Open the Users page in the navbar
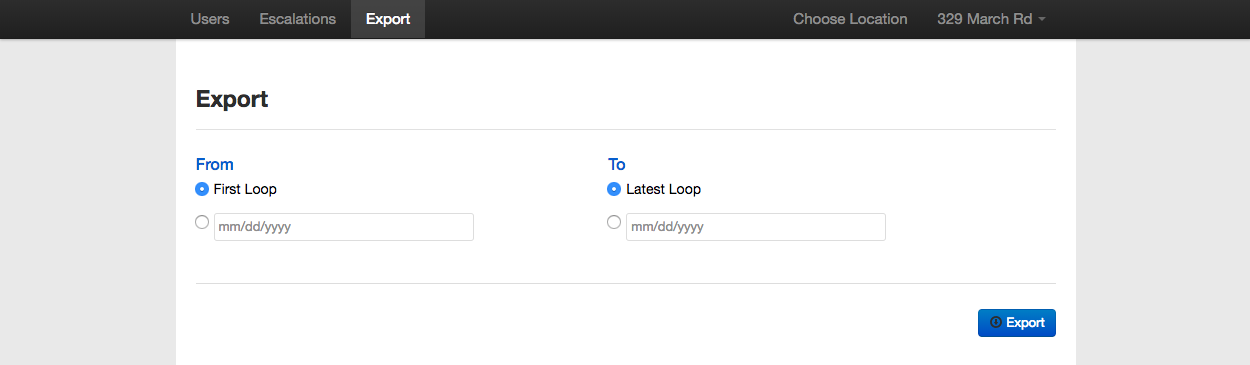The height and width of the screenshot is (365, 1250). pyautogui.click(x=210, y=19)
